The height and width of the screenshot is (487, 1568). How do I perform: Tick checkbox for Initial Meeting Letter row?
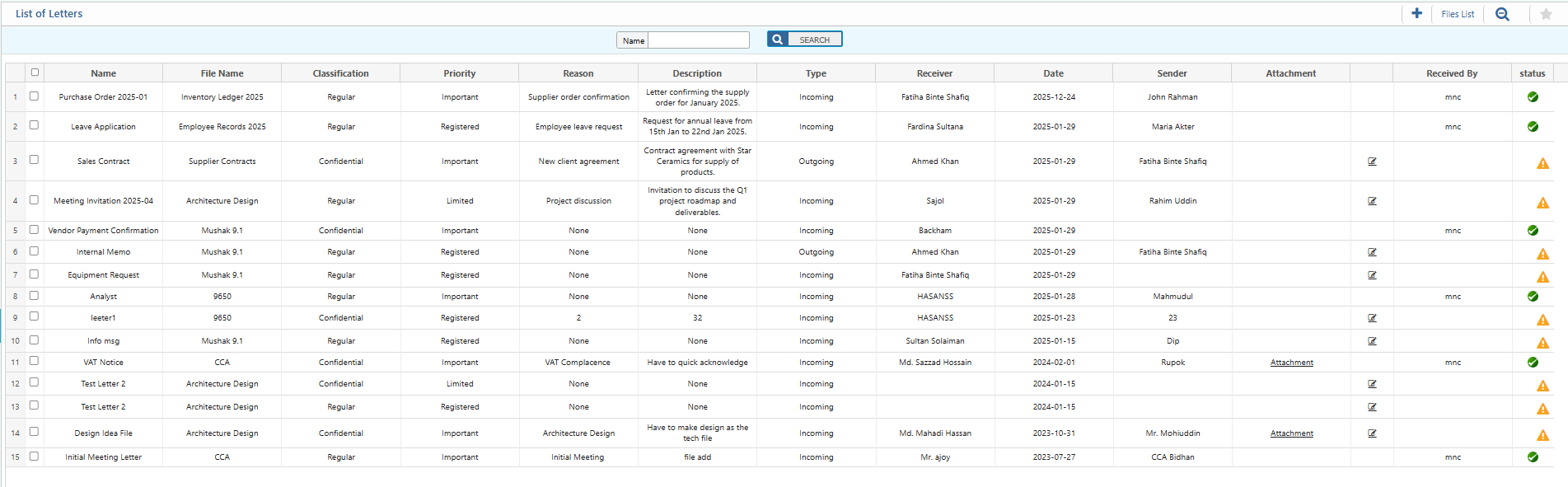[34, 456]
